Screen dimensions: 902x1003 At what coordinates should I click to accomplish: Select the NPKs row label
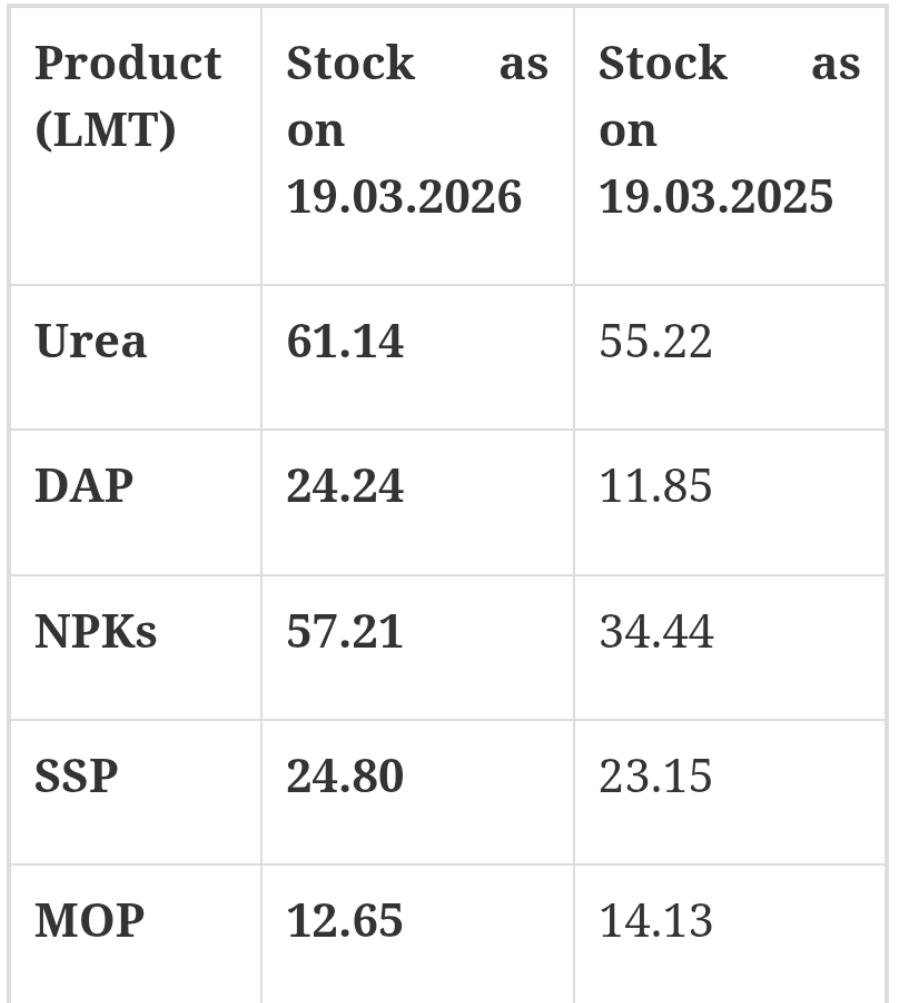96,632
